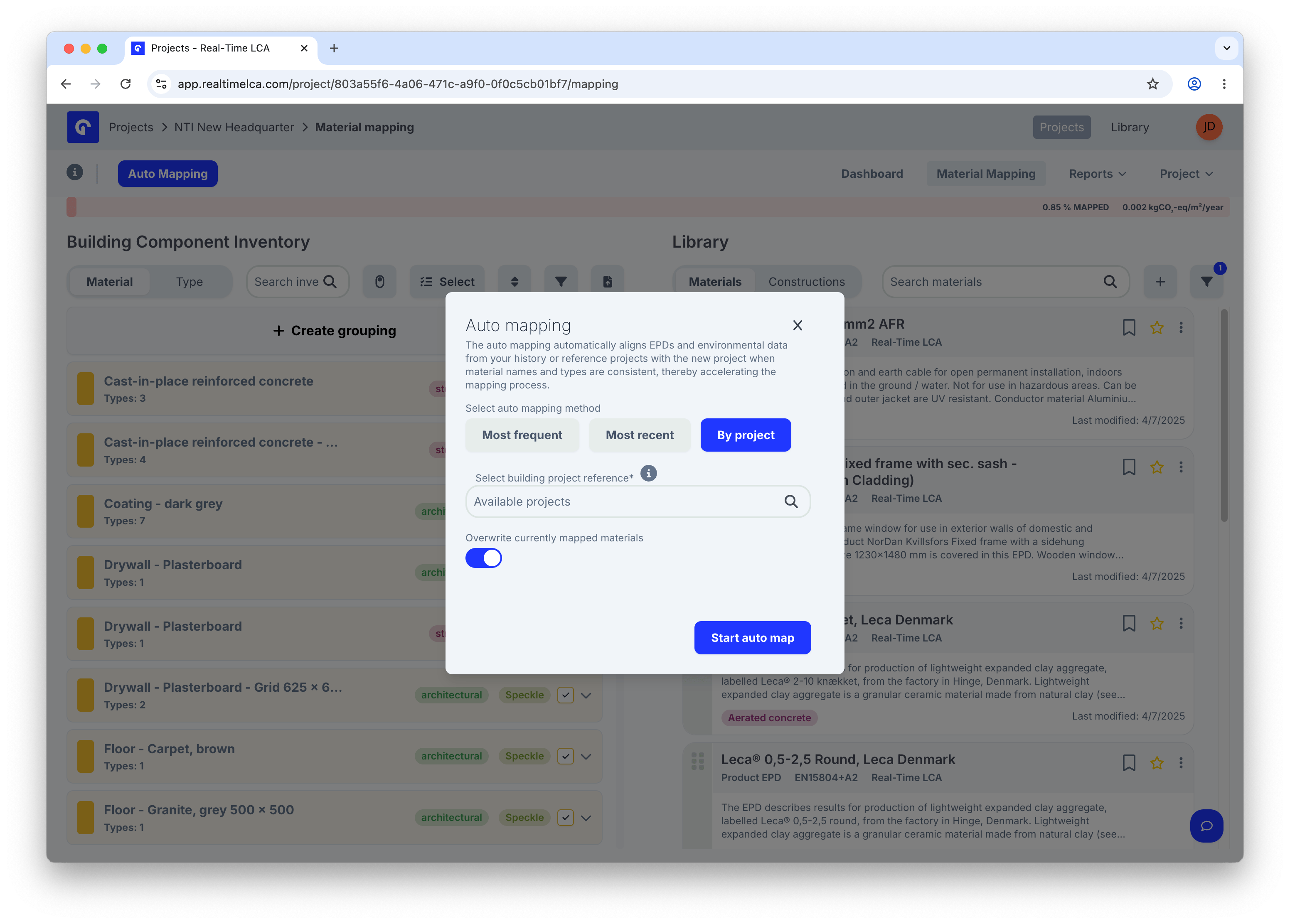
Task: Bookmark the Leca Denmark knækket card
Action: pos(1128,623)
